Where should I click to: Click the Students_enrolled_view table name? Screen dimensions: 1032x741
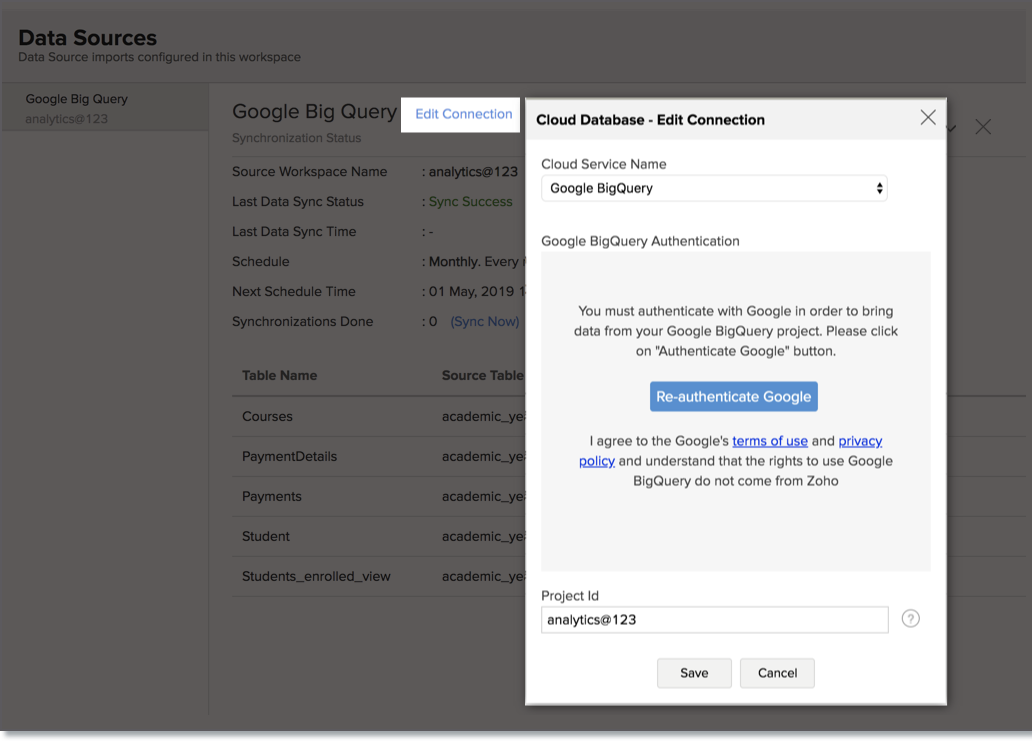coord(316,576)
